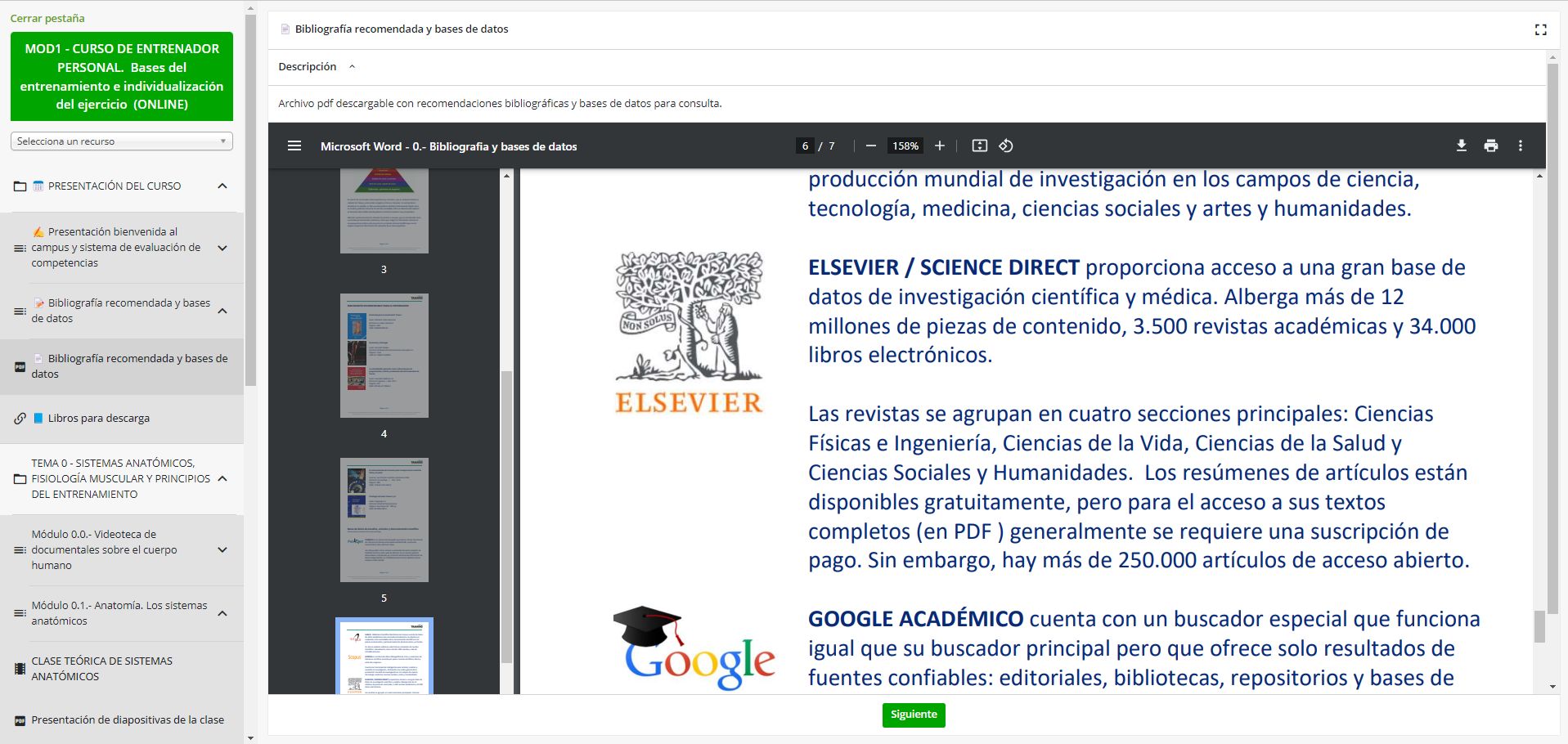Image resolution: width=1568 pixels, height=744 pixels.
Task: Rotate the document counterclockwise
Action: (x=1006, y=146)
